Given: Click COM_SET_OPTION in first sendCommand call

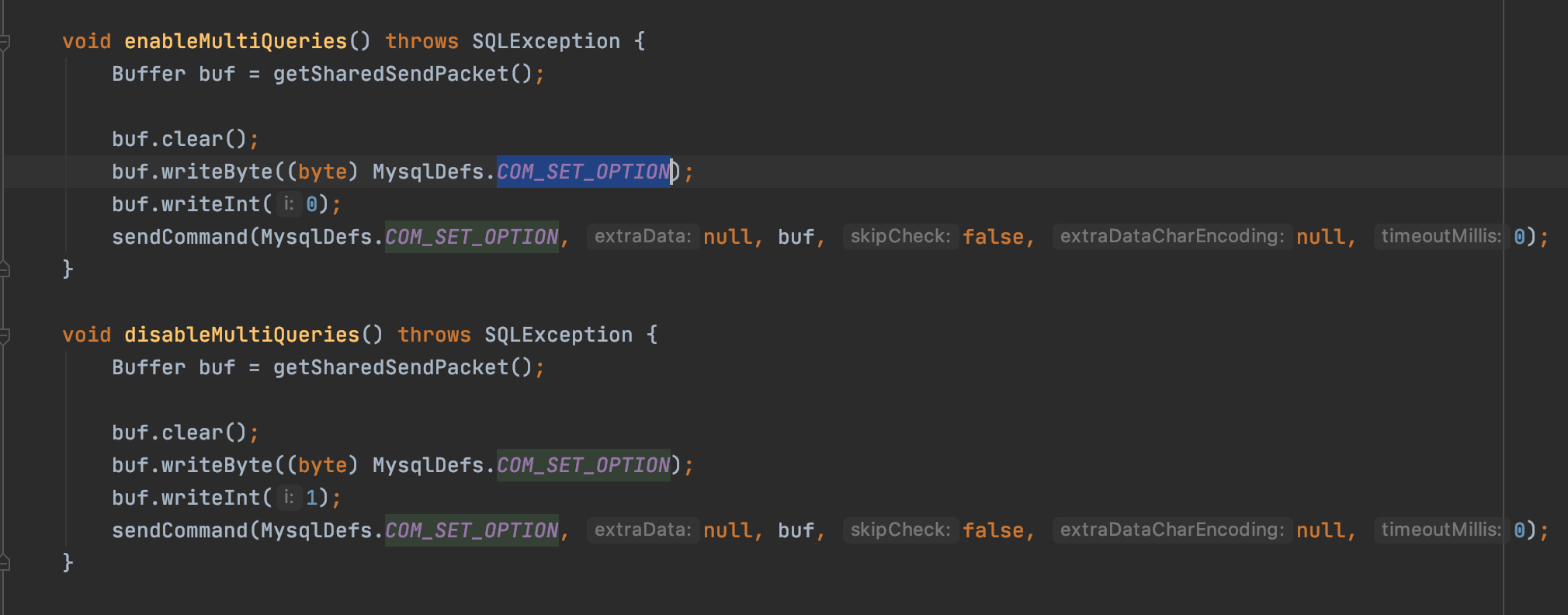Looking at the screenshot, I should [x=471, y=237].
